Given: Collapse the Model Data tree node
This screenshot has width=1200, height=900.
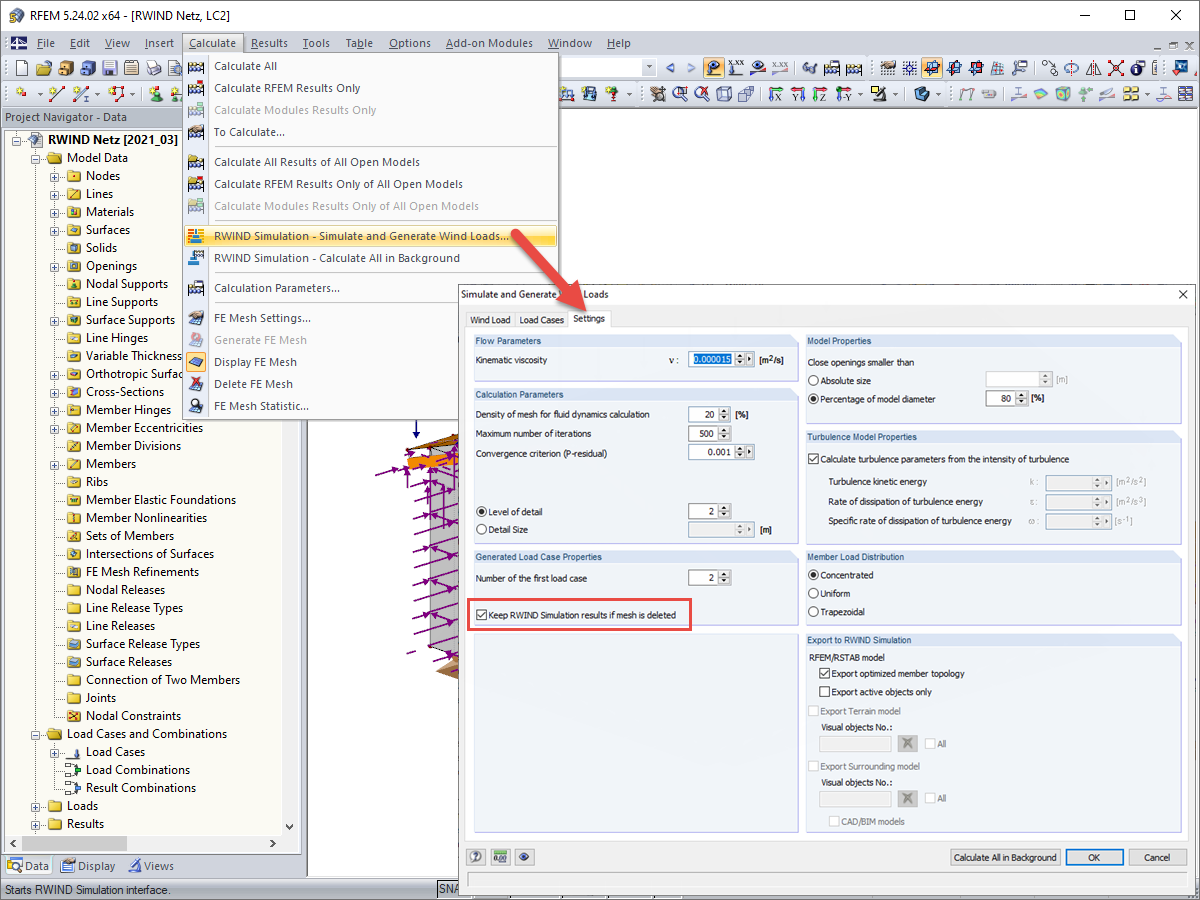Looking at the screenshot, I should [x=36, y=158].
